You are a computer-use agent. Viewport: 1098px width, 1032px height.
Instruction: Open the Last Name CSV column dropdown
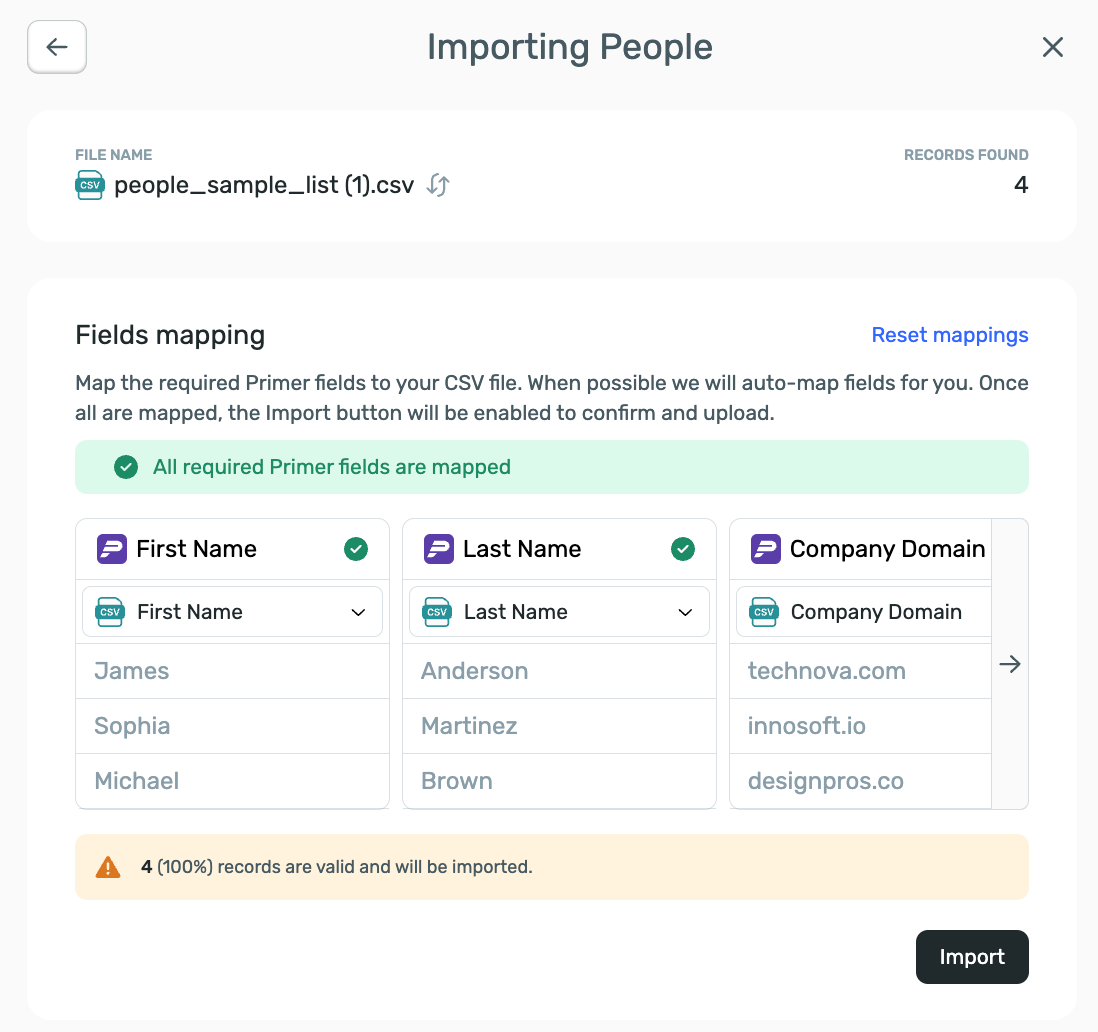pos(559,612)
